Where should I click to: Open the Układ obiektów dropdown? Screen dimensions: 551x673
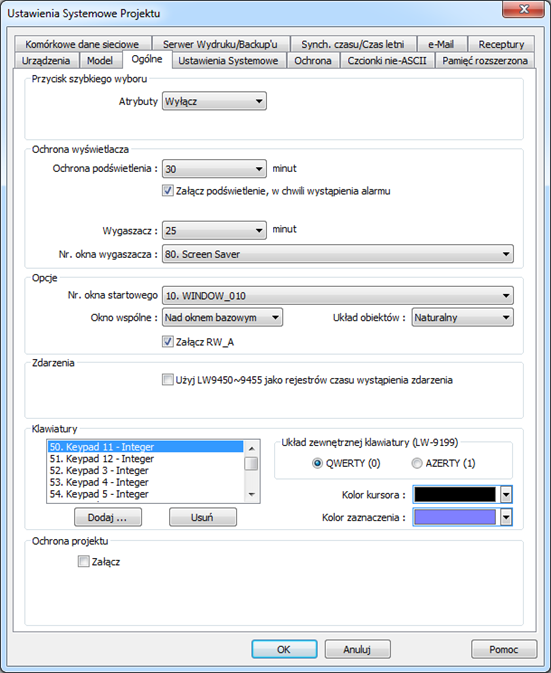point(463,318)
